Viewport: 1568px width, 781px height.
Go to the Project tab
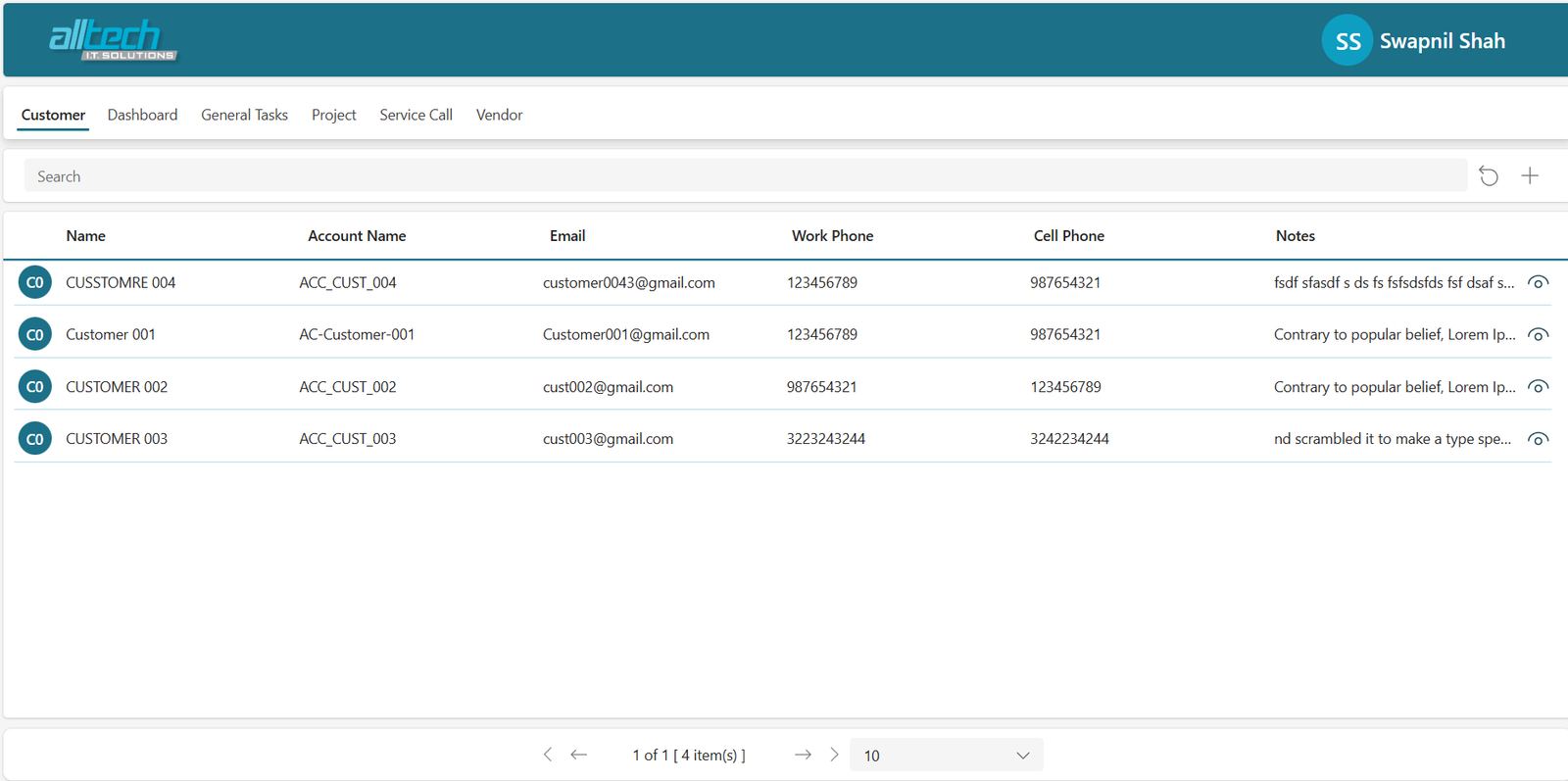[x=333, y=115]
